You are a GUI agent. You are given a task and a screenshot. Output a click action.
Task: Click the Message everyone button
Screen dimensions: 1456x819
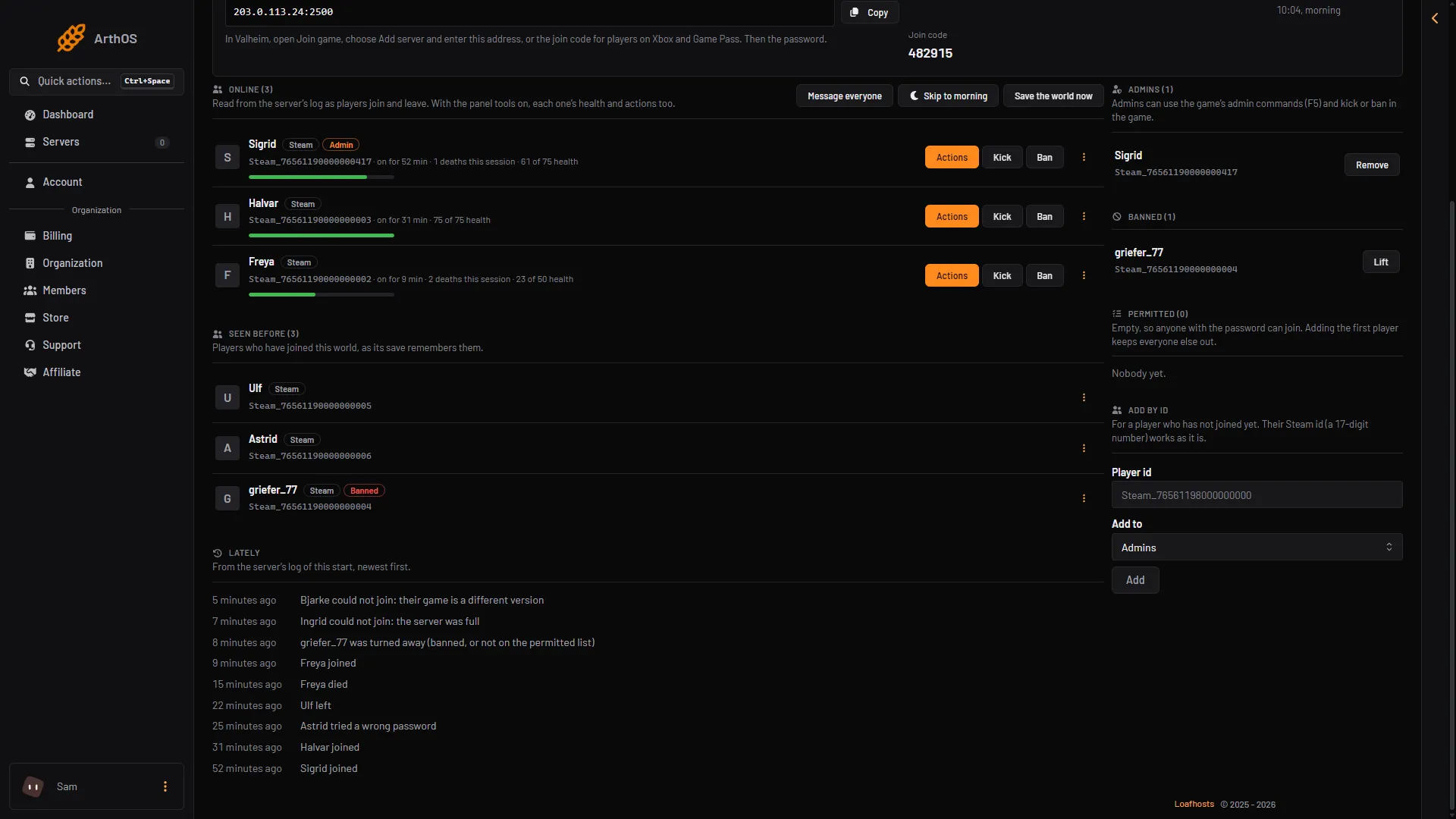pyautogui.click(x=845, y=96)
